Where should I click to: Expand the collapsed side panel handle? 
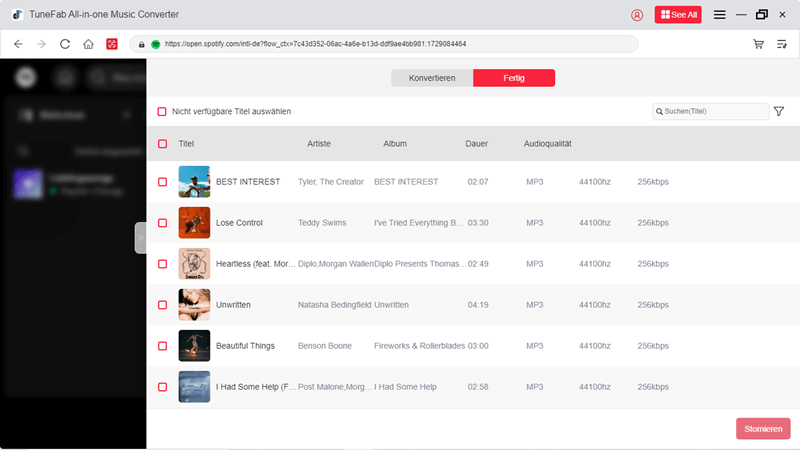coord(141,238)
